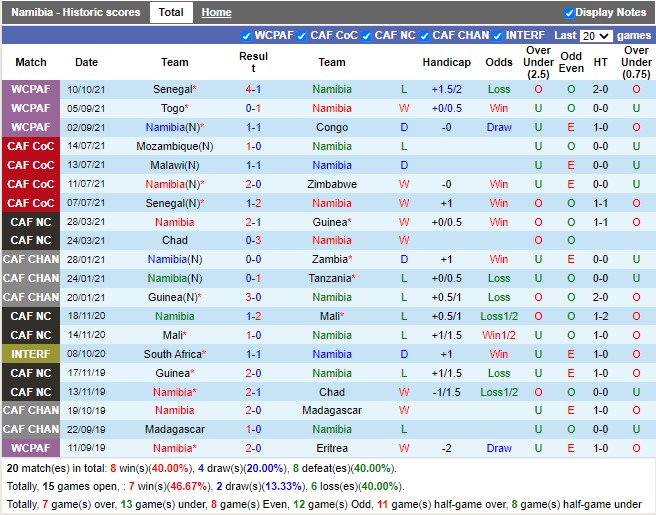Toggle the Display Notes checkbox
The height and width of the screenshot is (515, 656).
click(x=569, y=13)
